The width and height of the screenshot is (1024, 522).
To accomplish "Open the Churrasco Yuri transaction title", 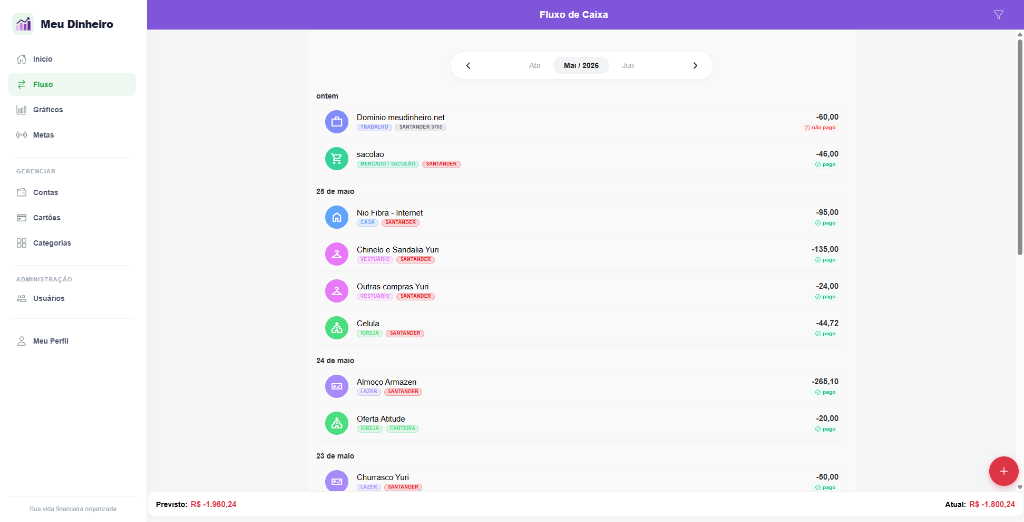I will [383, 477].
